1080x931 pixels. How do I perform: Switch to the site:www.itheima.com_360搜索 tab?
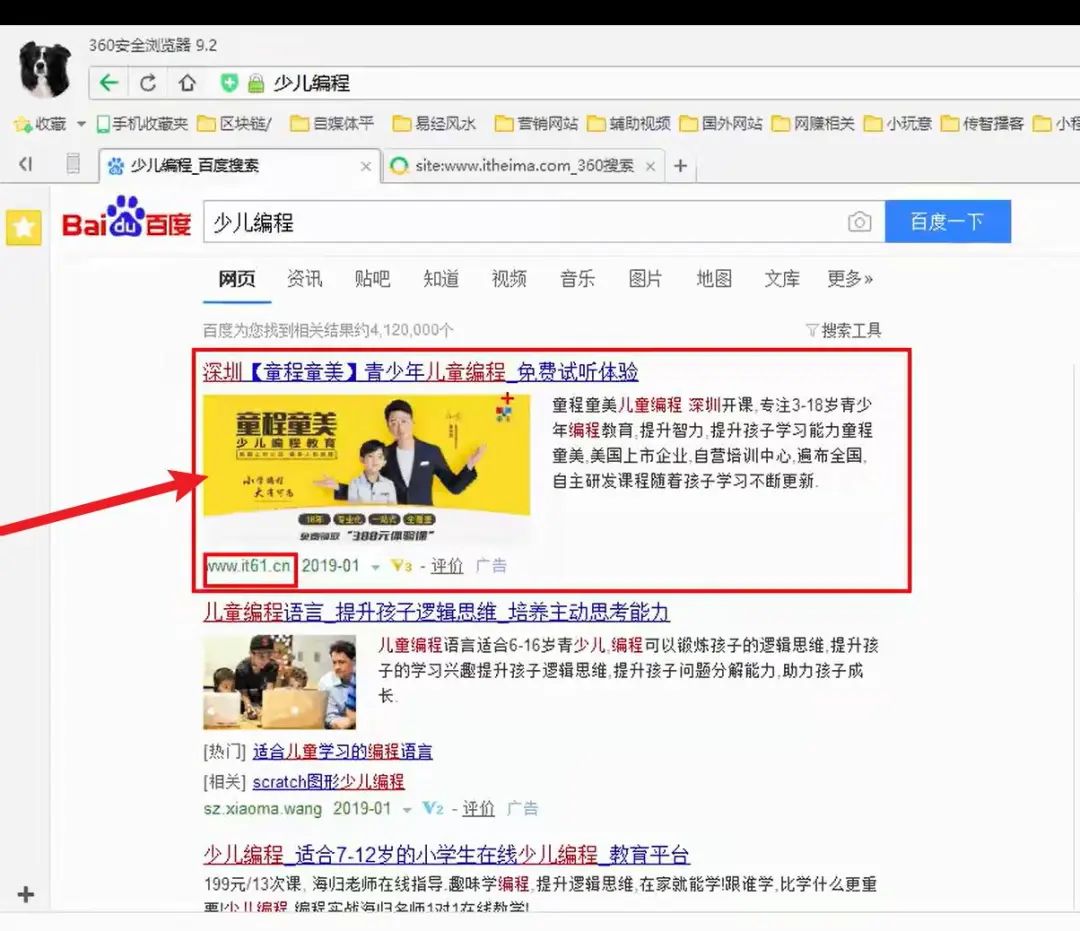(522, 166)
